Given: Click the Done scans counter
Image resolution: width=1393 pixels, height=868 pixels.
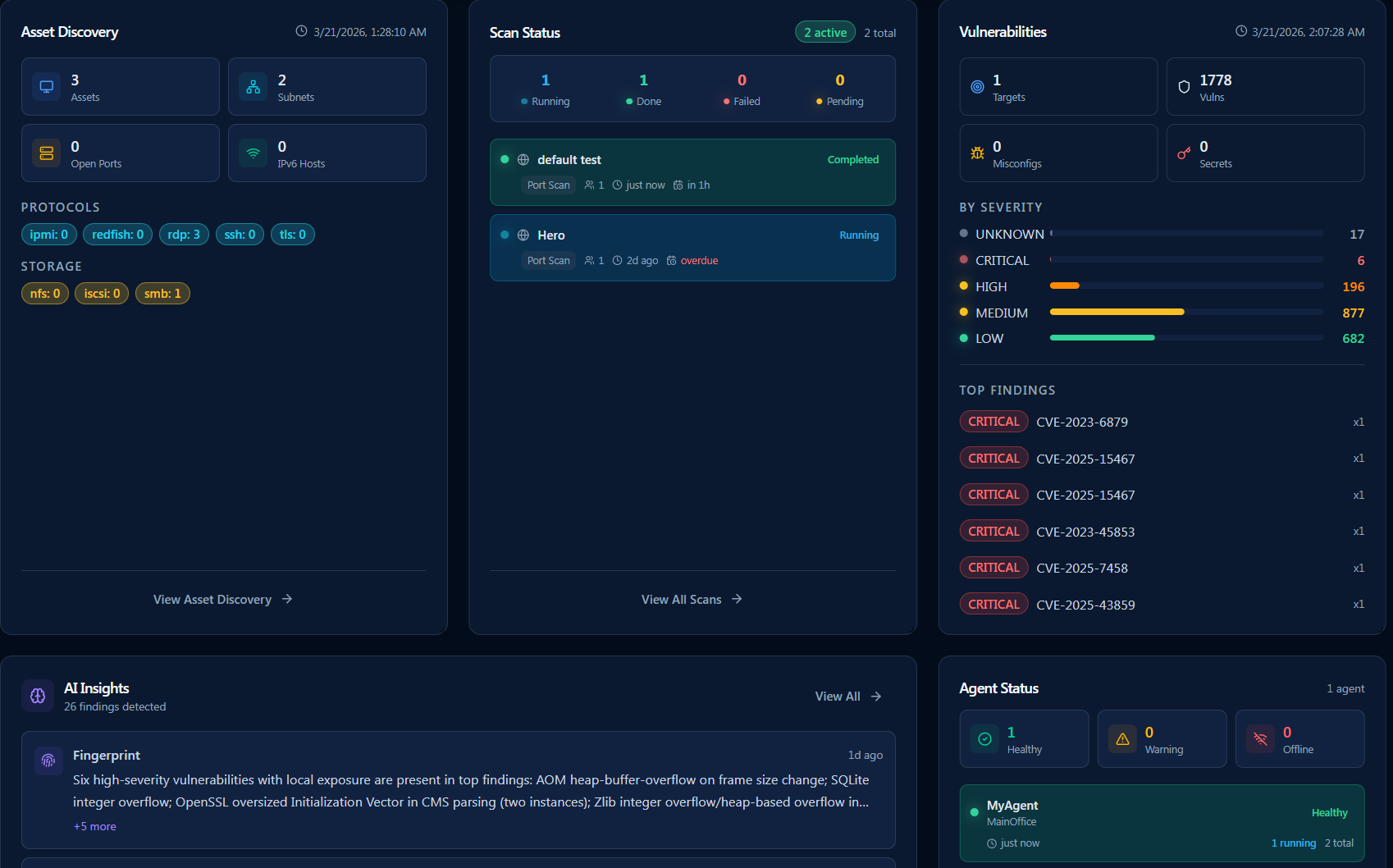Looking at the screenshot, I should tap(643, 89).
